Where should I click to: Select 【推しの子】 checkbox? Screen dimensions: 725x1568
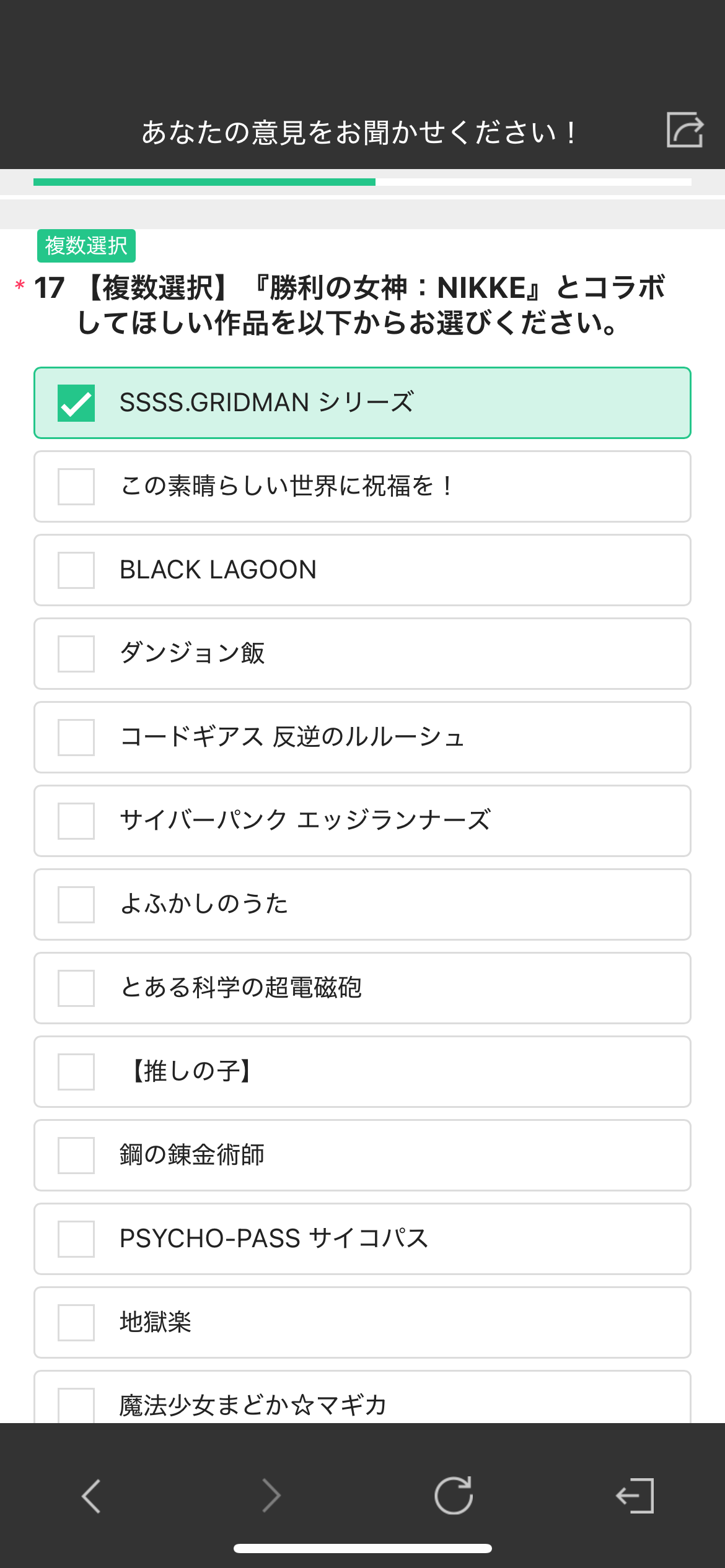[x=76, y=1072]
